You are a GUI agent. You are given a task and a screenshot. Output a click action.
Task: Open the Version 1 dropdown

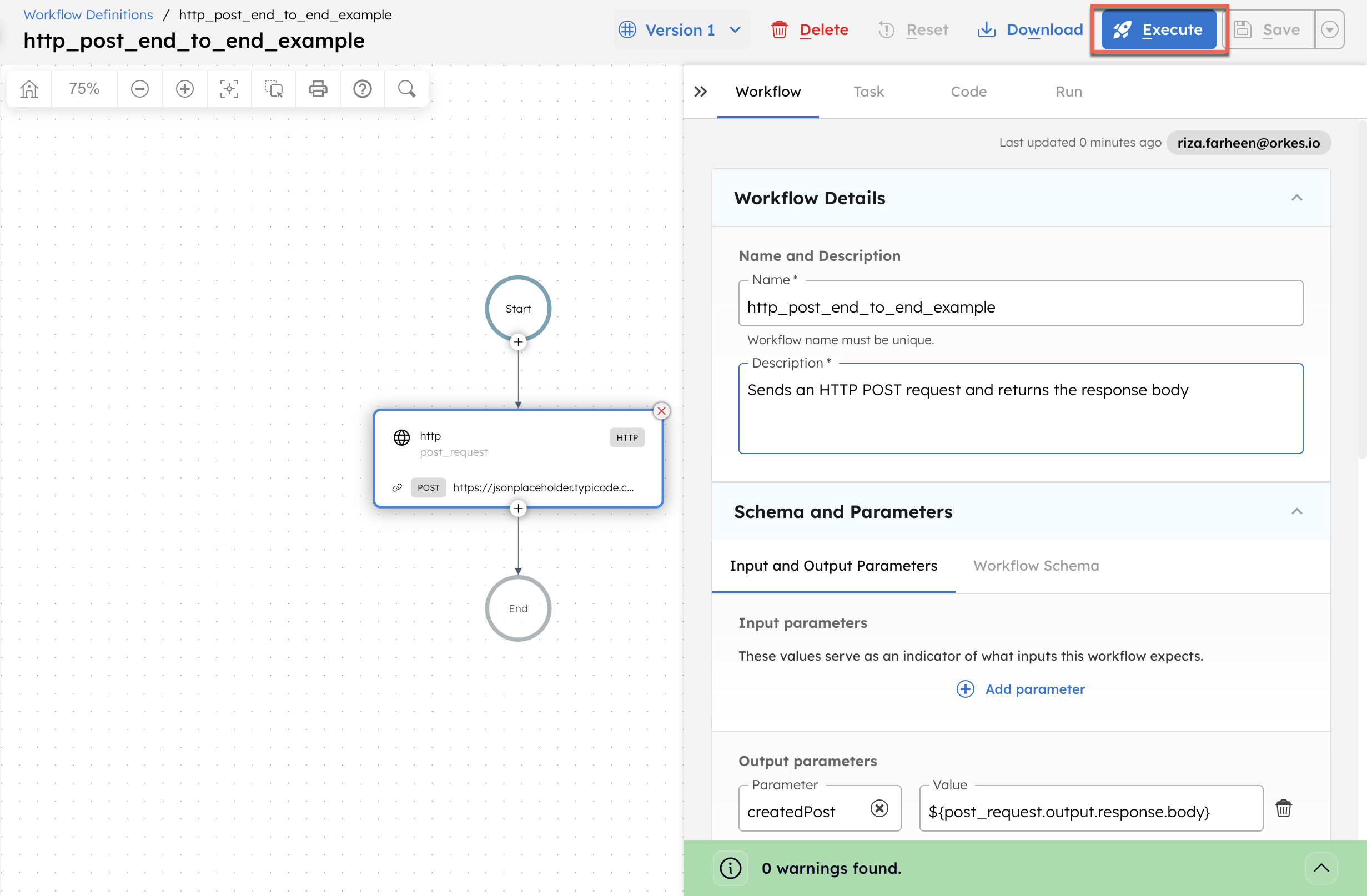[681, 29]
